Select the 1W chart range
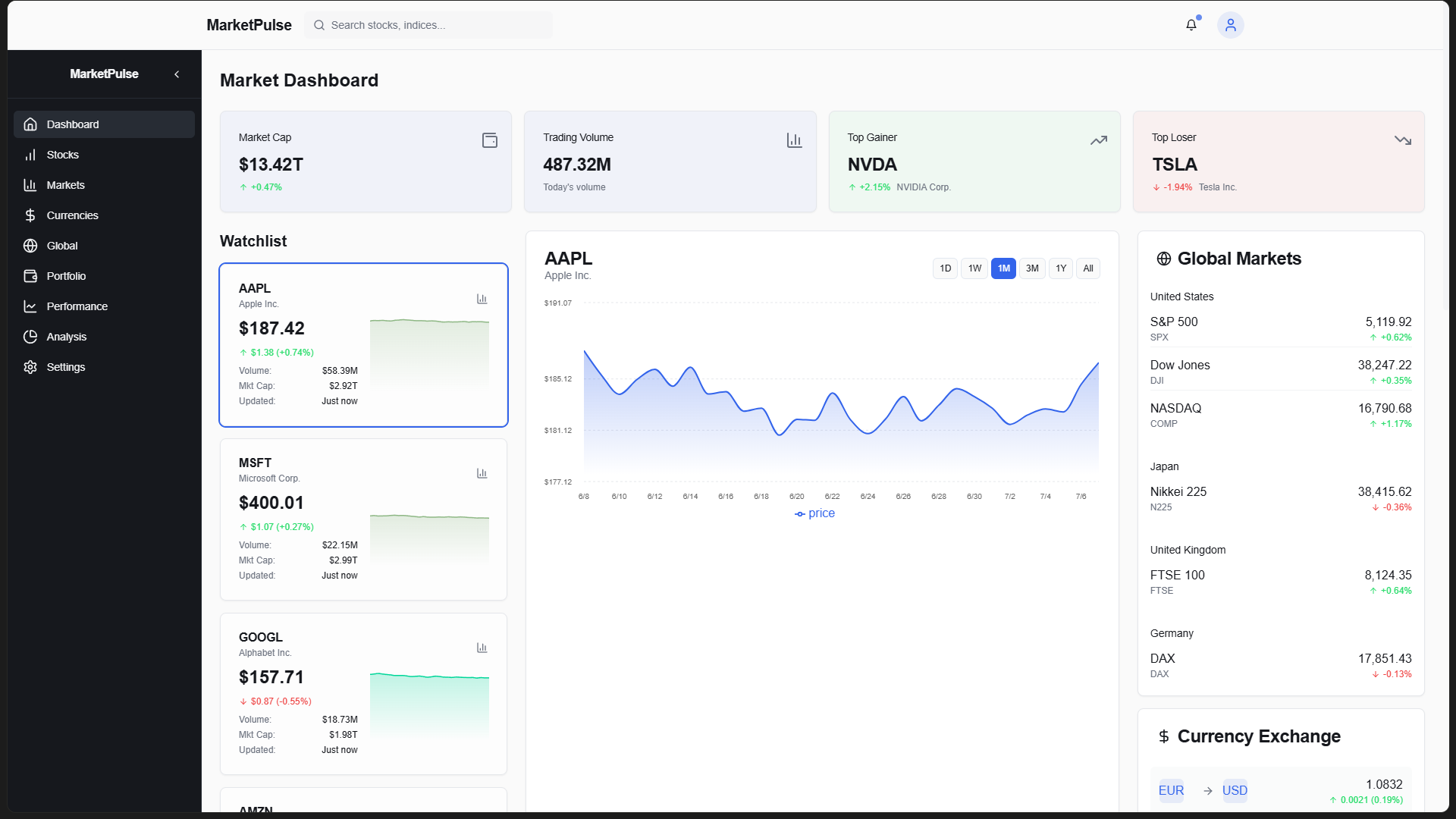The image size is (1456, 819). (974, 268)
